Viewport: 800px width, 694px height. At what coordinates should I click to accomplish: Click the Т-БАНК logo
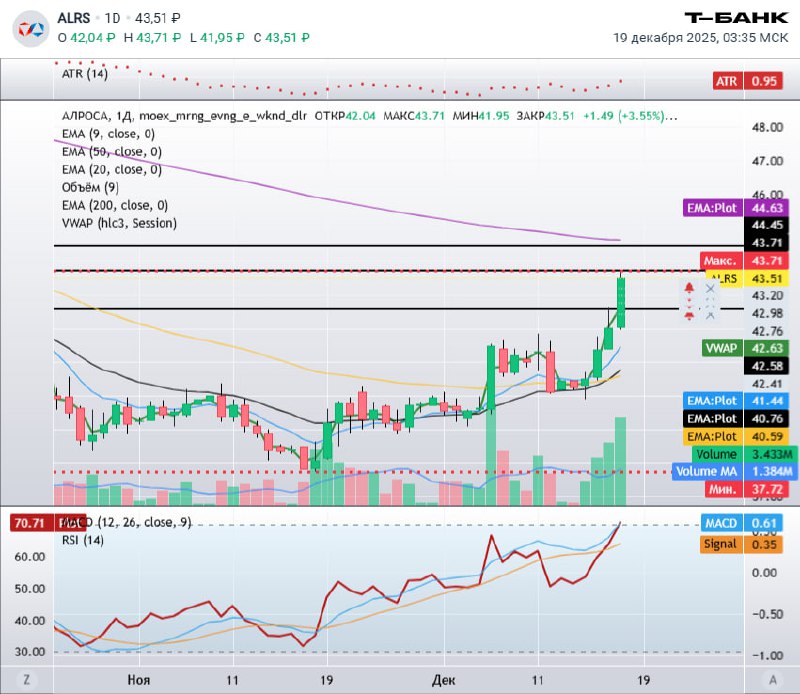(x=736, y=18)
